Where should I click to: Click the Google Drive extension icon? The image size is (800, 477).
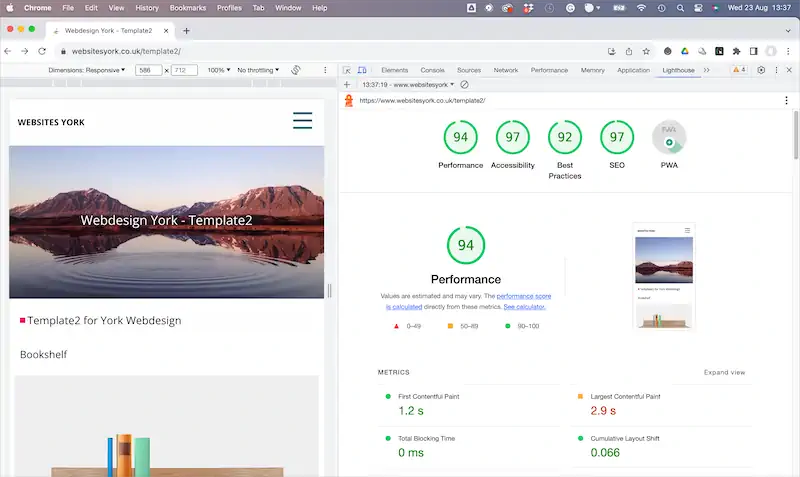coord(685,51)
